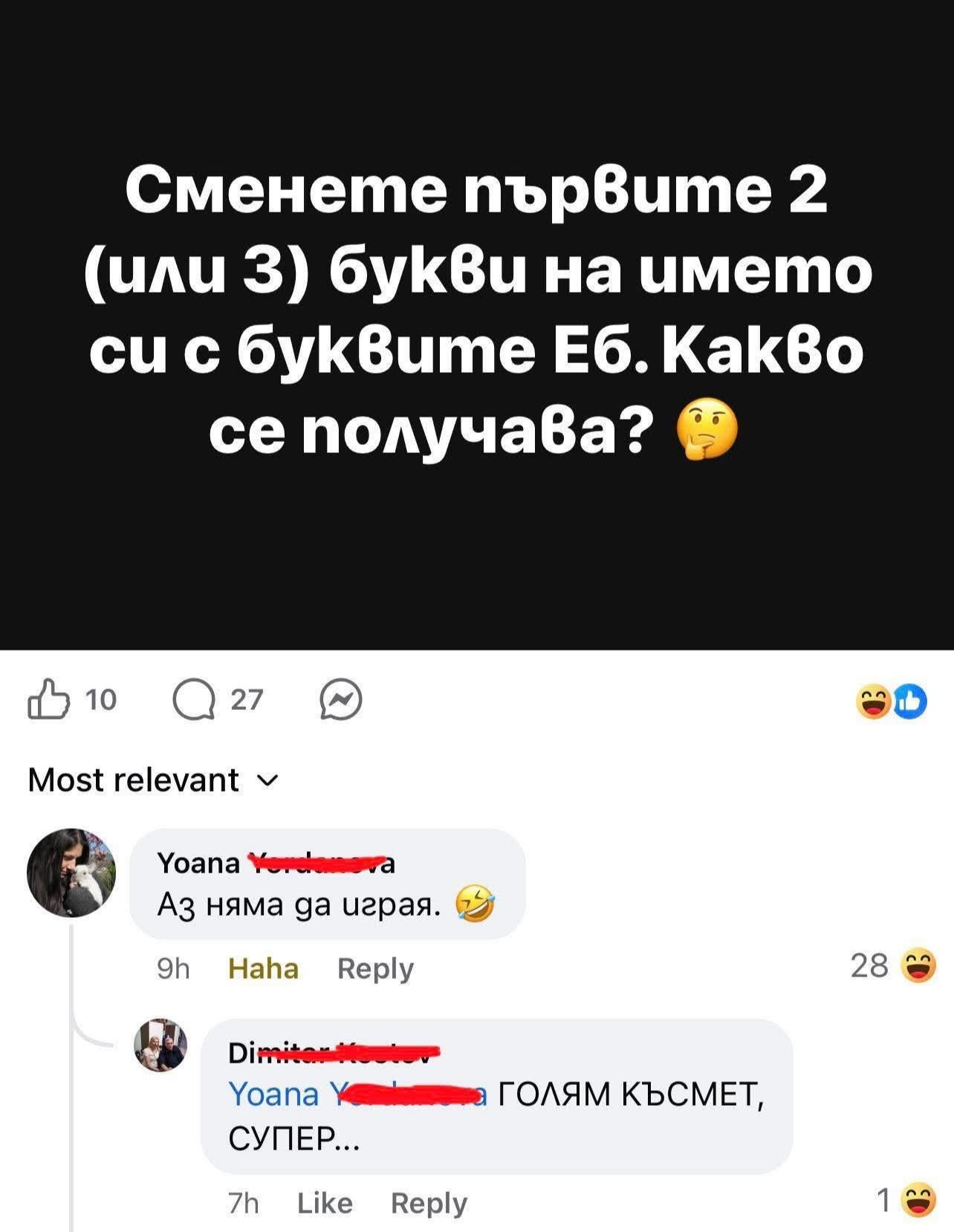Screen dimensions: 954x1232
Task: Open Dimitar's profile picture
Action: pos(160,1045)
